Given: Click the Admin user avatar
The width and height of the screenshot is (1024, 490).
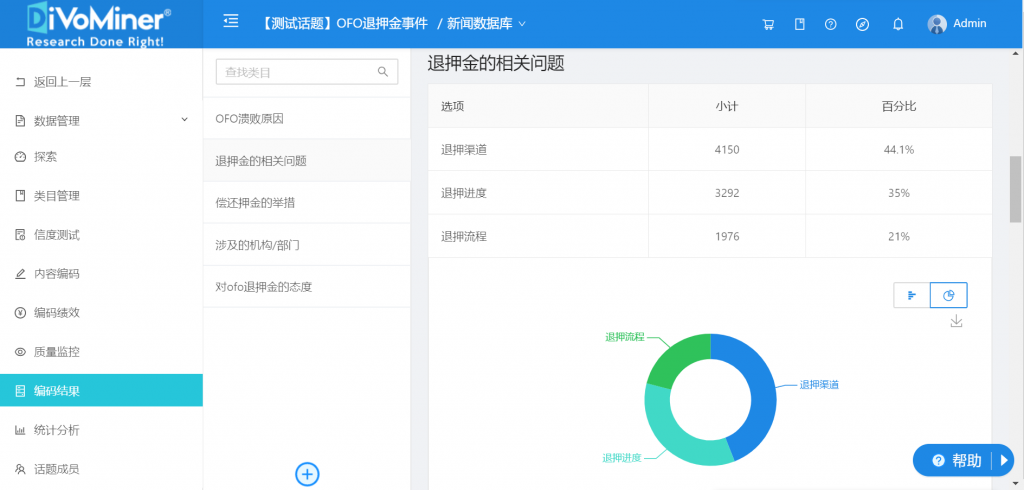Looking at the screenshot, I should click(x=937, y=24).
